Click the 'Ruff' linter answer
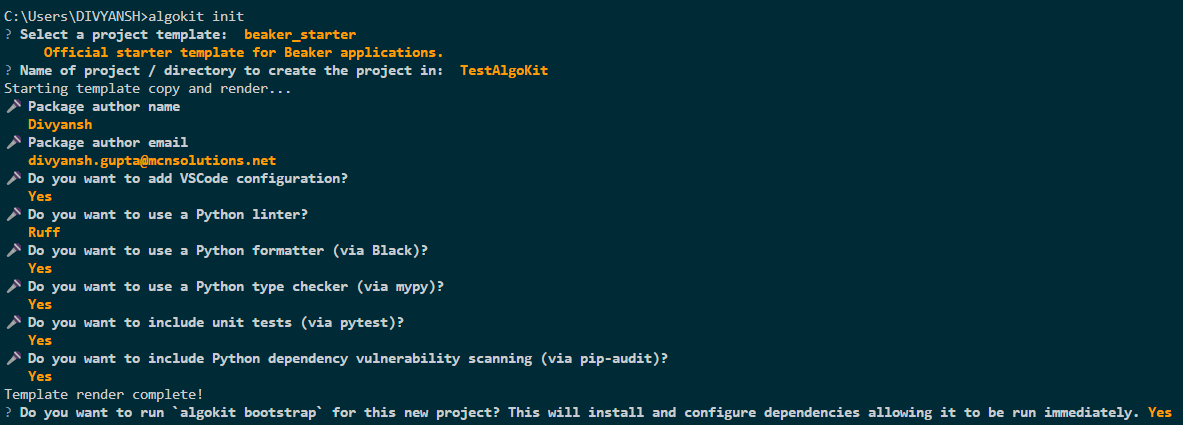 (x=44, y=232)
